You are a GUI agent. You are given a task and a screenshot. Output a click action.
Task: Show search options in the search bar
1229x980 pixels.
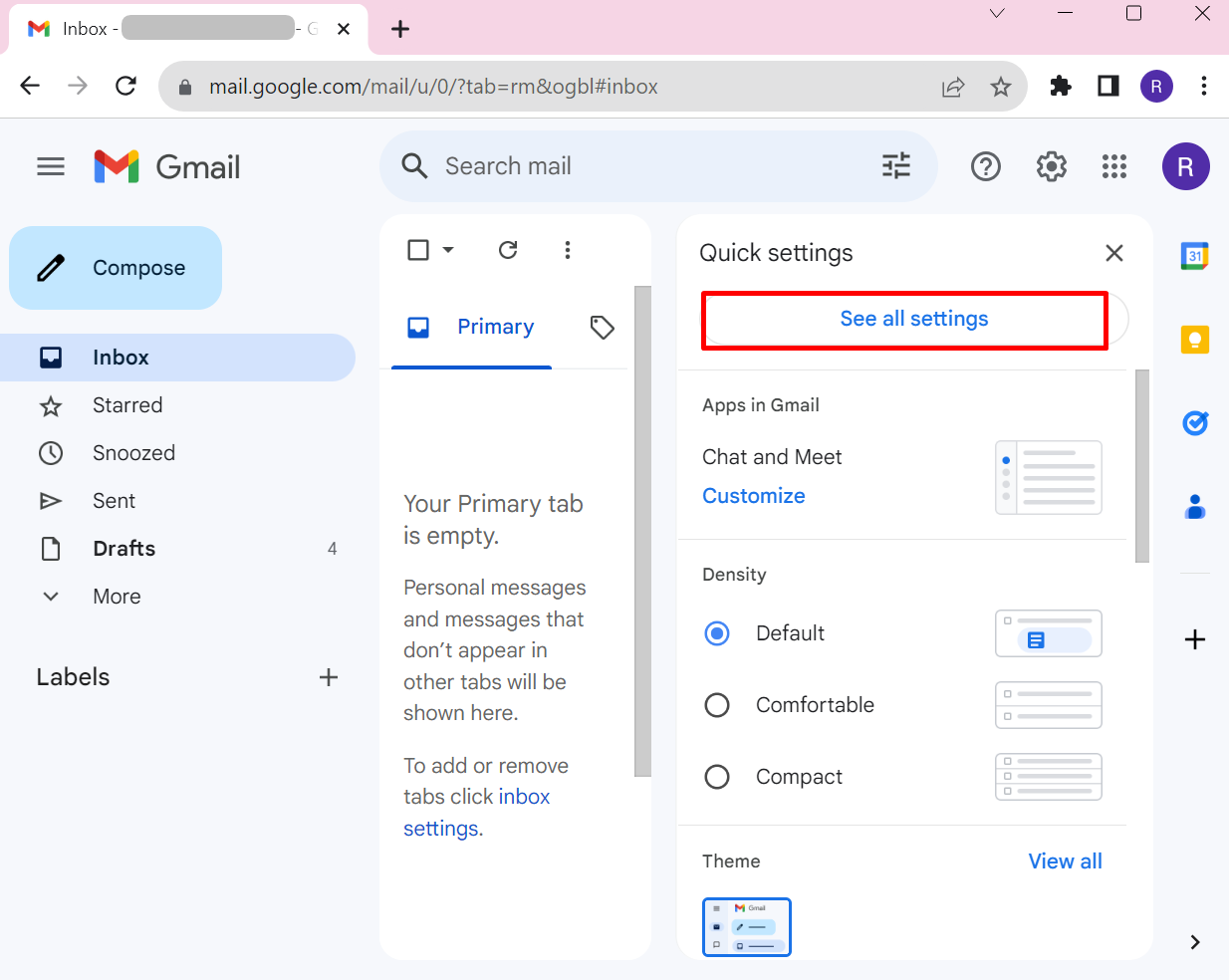click(895, 166)
